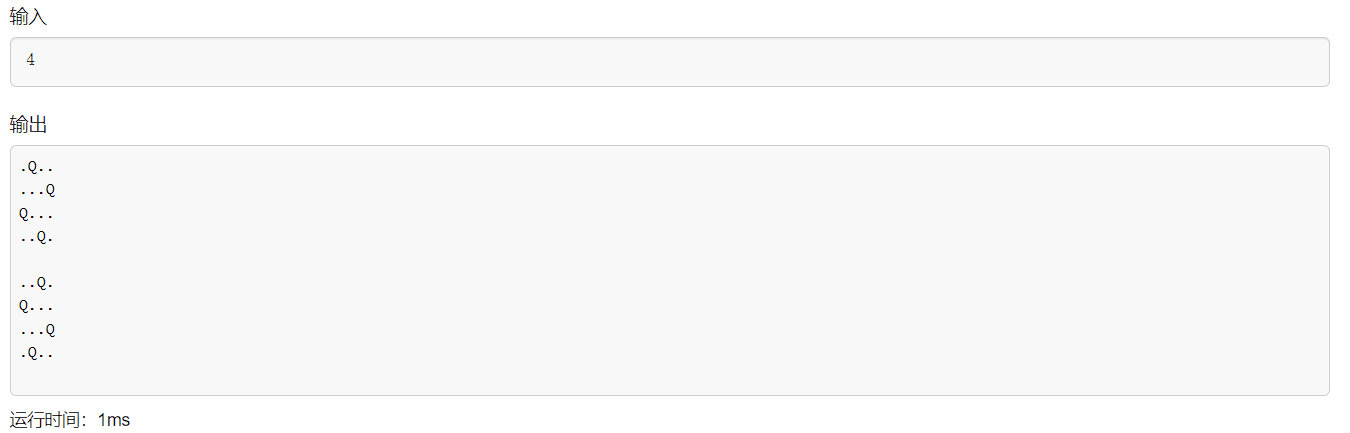The image size is (1350, 433).
Task: Click first row ".Q.." of first solution
Action: coord(36,167)
